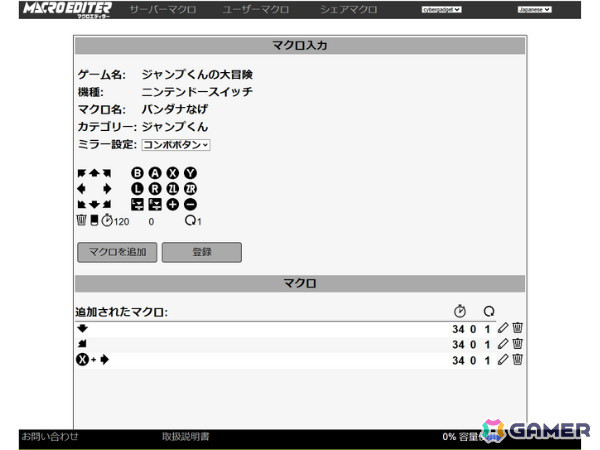This screenshot has width=600, height=450.
Task: Select the A button icon
Action: click(x=155, y=173)
